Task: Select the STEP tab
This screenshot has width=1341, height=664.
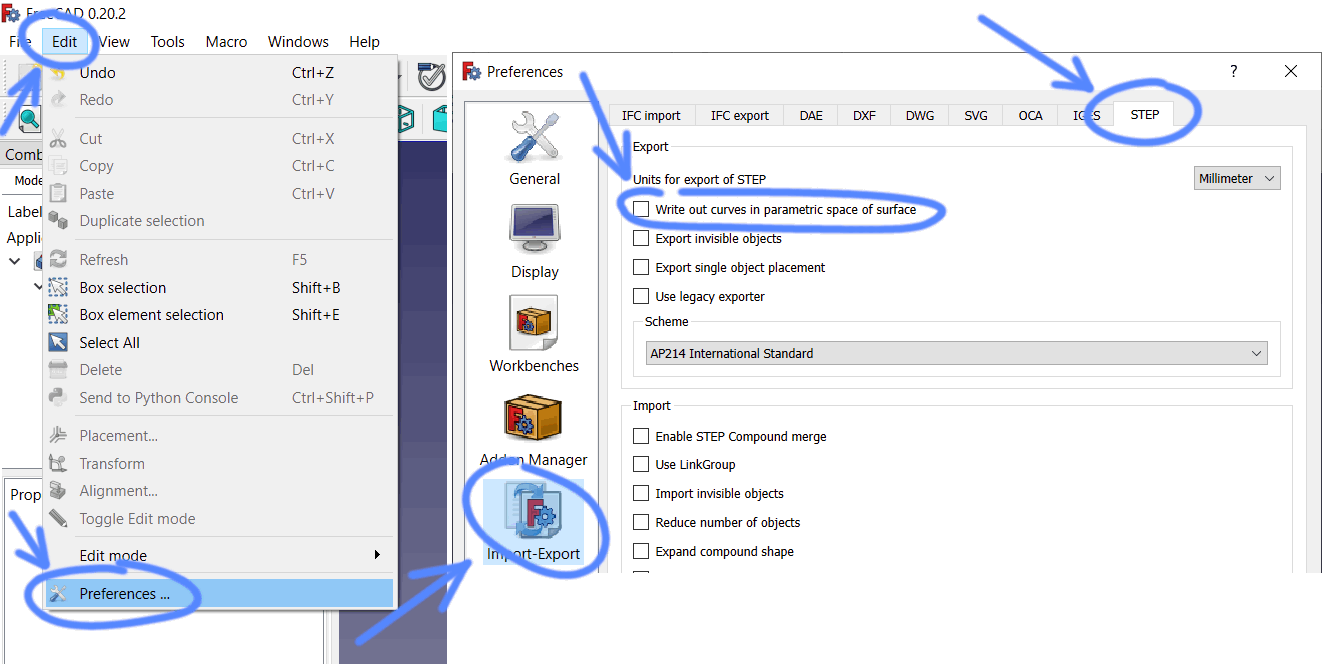Action: (1145, 114)
